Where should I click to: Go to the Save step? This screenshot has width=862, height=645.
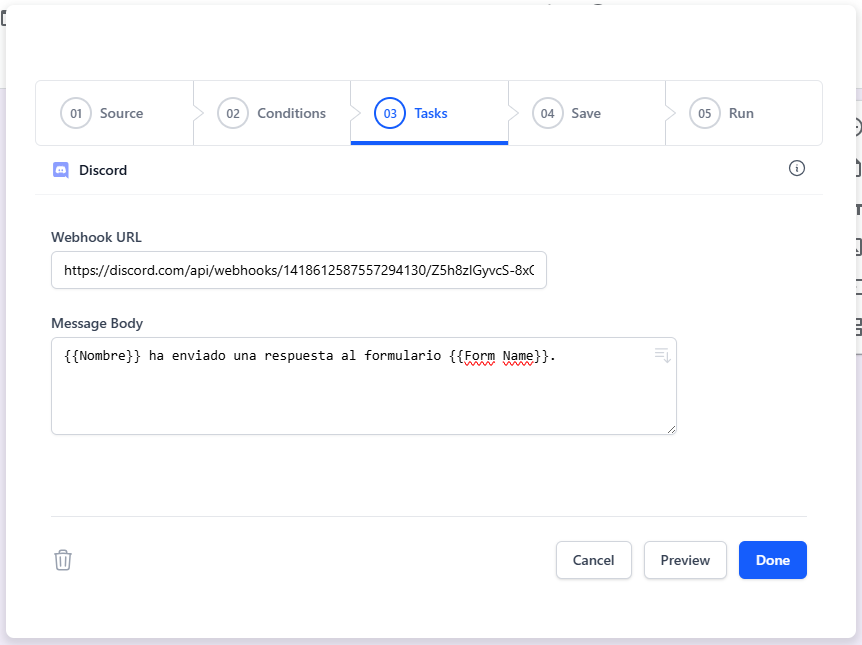pos(586,113)
